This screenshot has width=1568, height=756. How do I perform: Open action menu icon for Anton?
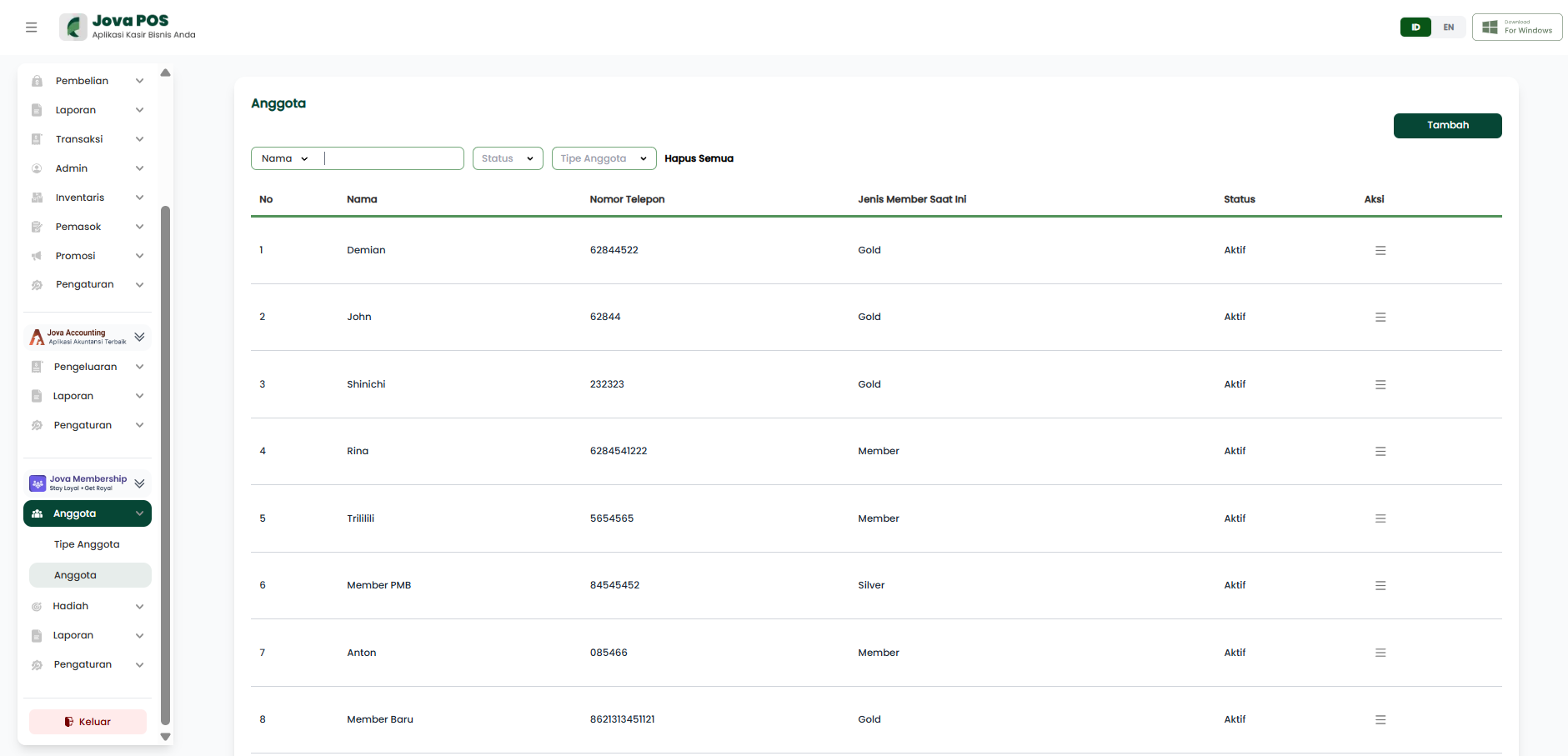pos(1380,653)
